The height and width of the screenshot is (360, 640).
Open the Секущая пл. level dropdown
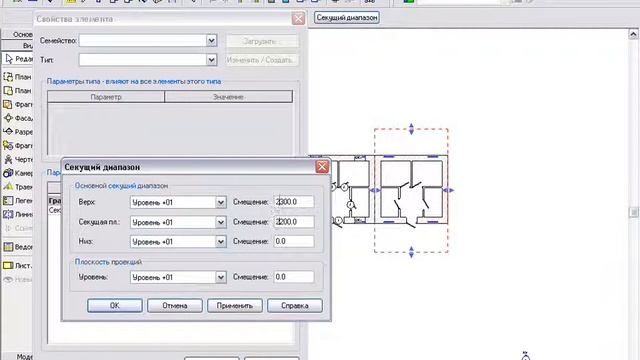(220, 222)
